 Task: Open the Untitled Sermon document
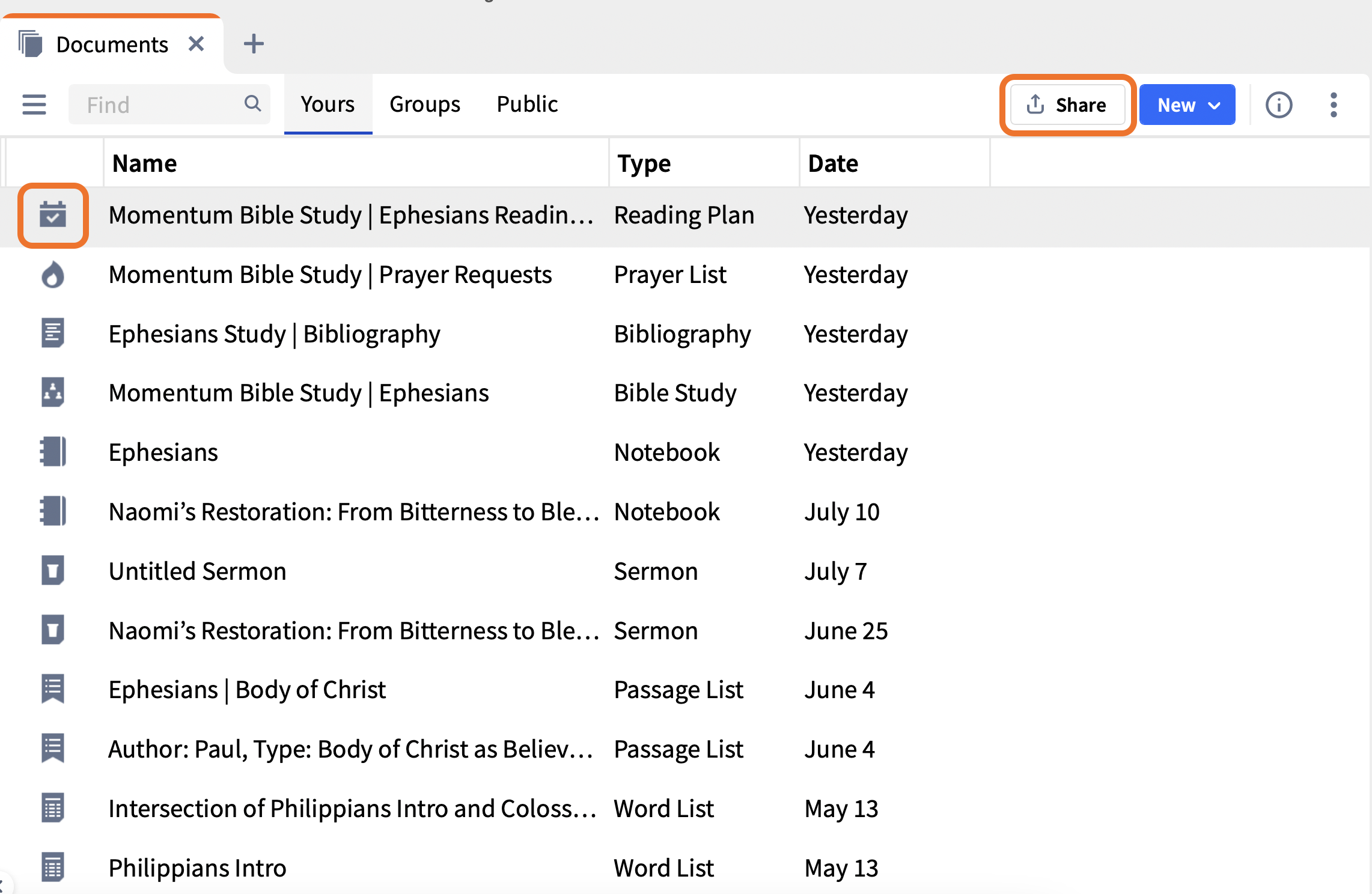[x=686, y=571]
